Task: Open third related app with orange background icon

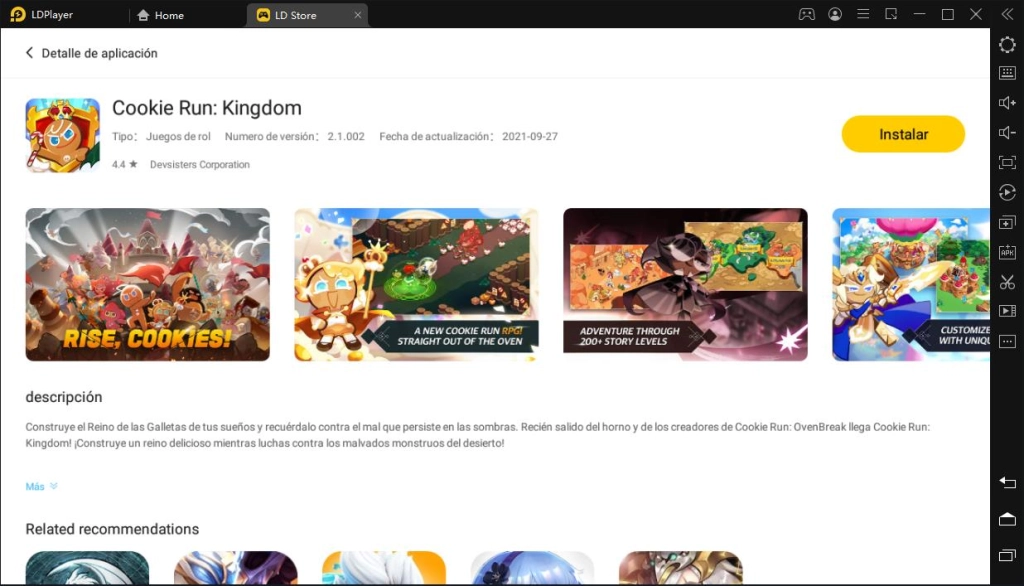Action: [384, 568]
